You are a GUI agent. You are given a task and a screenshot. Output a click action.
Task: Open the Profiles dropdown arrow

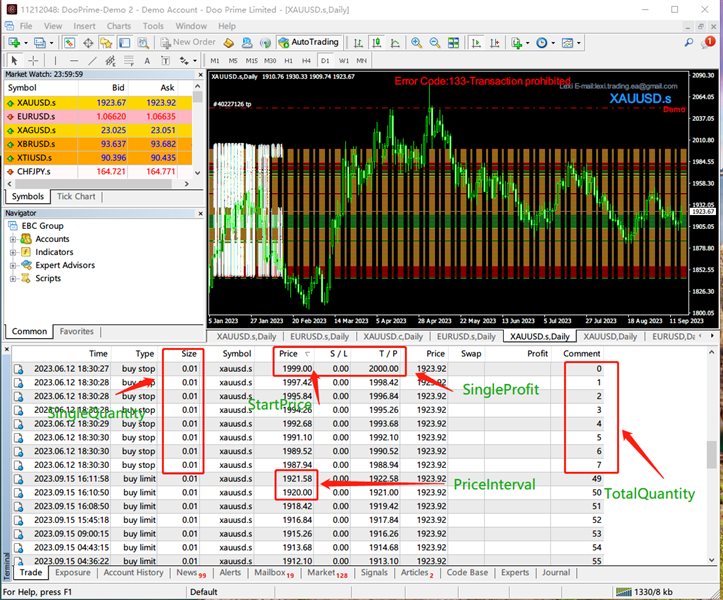pos(51,43)
